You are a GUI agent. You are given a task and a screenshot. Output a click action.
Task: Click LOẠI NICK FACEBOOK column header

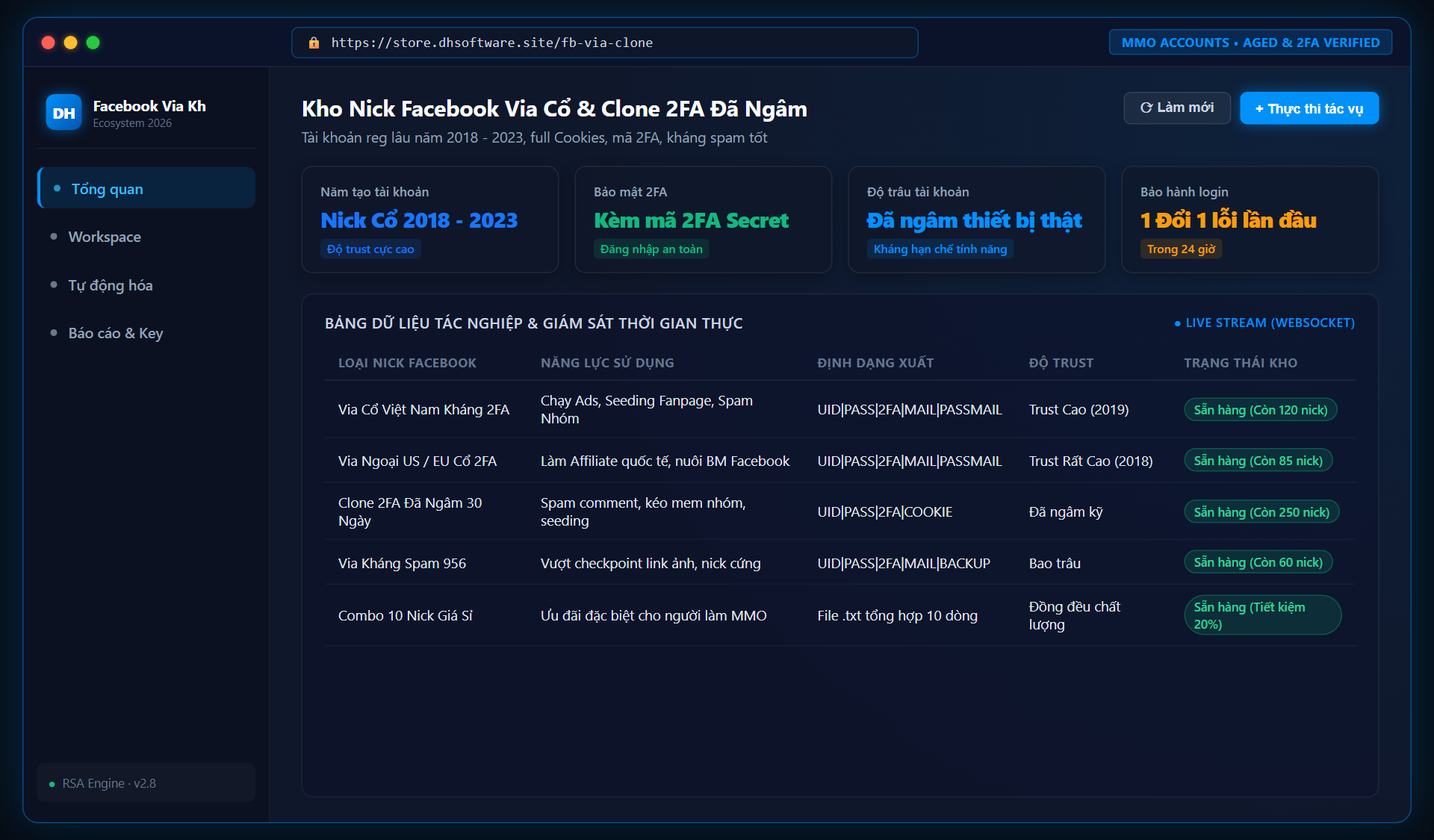pyautogui.click(x=407, y=363)
